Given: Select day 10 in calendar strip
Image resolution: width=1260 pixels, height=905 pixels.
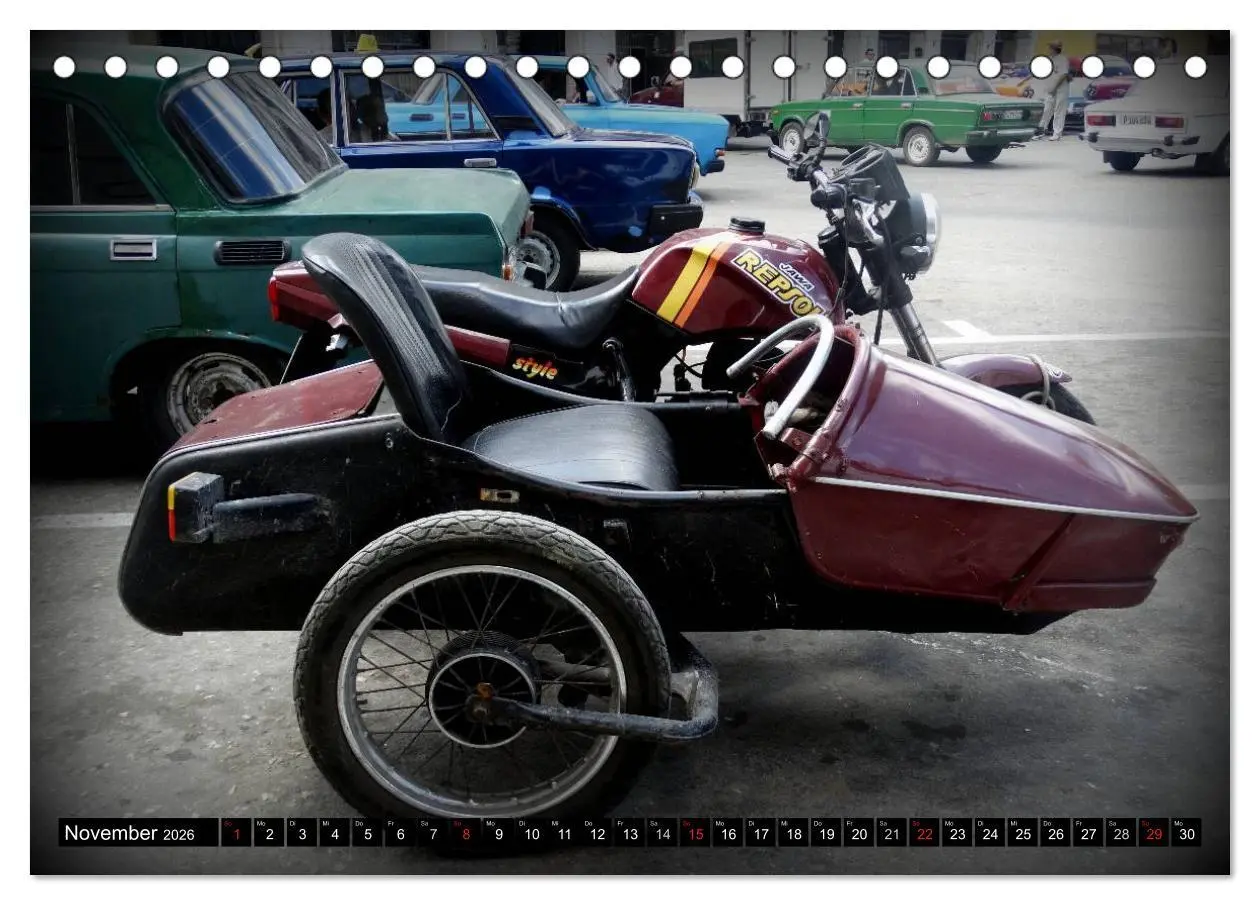Looking at the screenshot, I should [531, 832].
